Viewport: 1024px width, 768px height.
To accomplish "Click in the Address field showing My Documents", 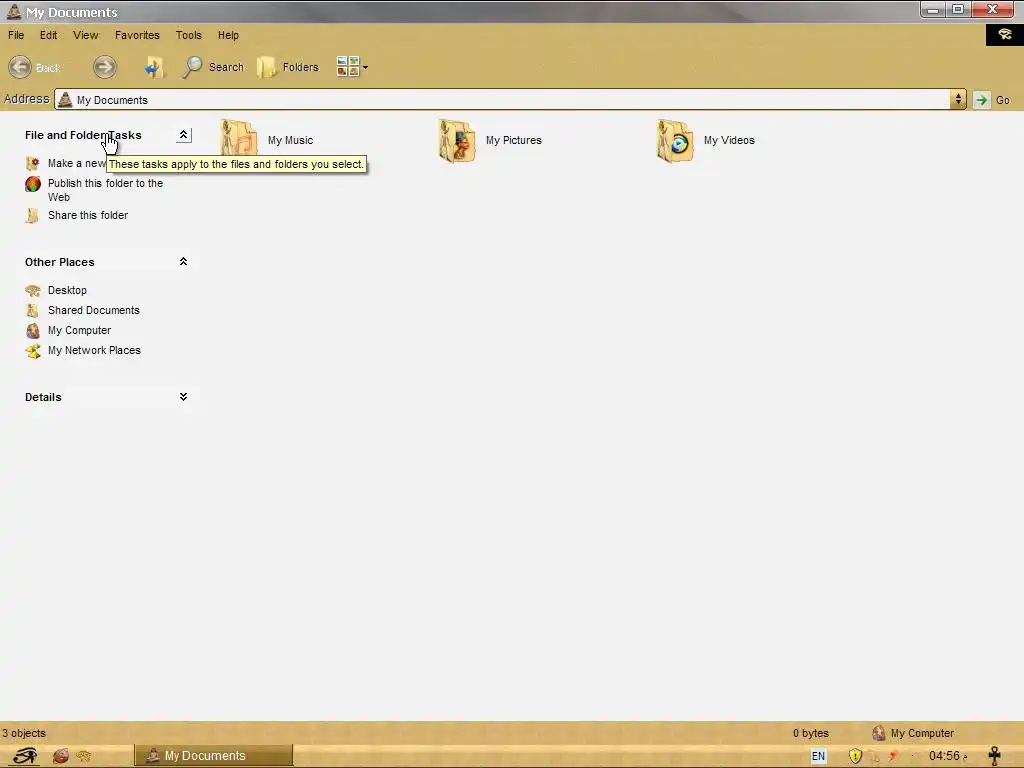I will 502,99.
